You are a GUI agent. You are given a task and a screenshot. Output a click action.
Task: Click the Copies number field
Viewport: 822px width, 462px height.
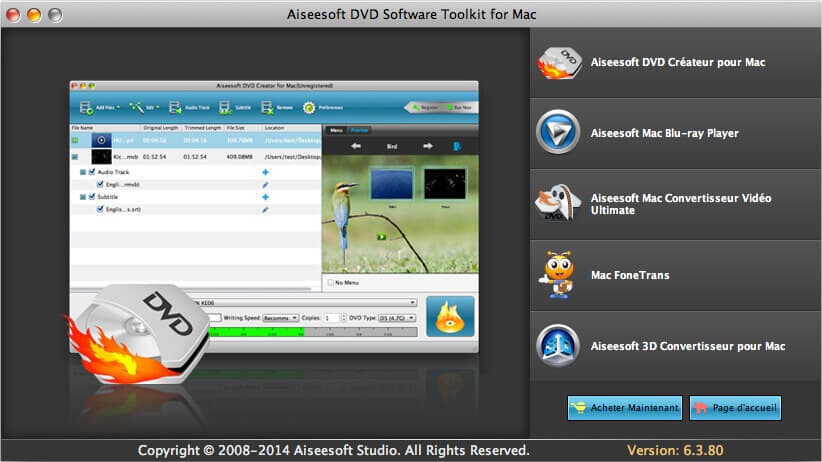coord(332,318)
